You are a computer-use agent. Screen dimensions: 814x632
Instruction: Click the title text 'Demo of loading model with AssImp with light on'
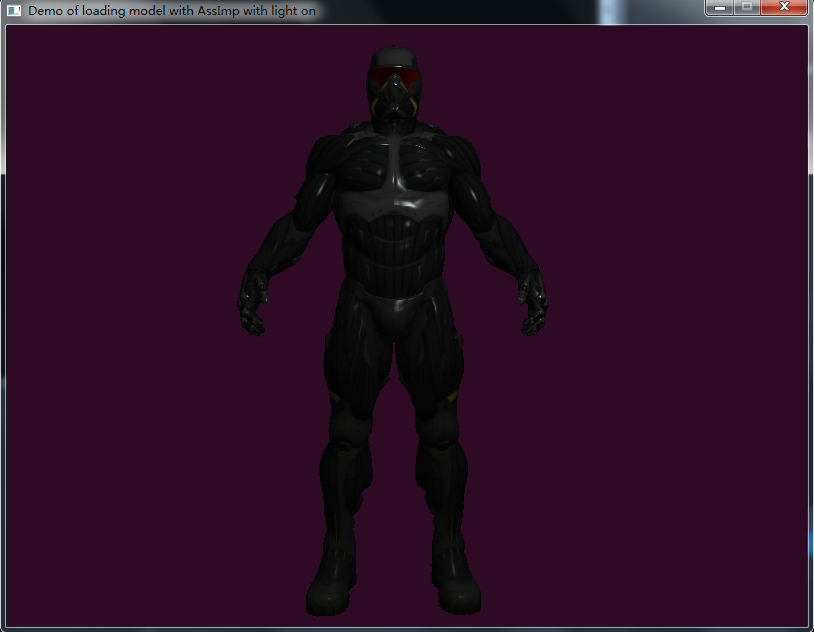click(x=172, y=11)
